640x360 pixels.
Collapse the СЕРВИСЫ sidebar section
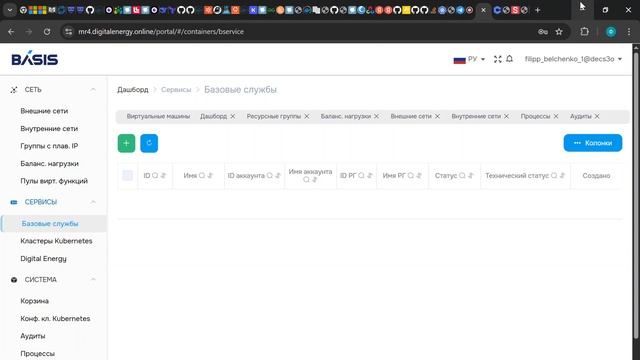point(93,202)
